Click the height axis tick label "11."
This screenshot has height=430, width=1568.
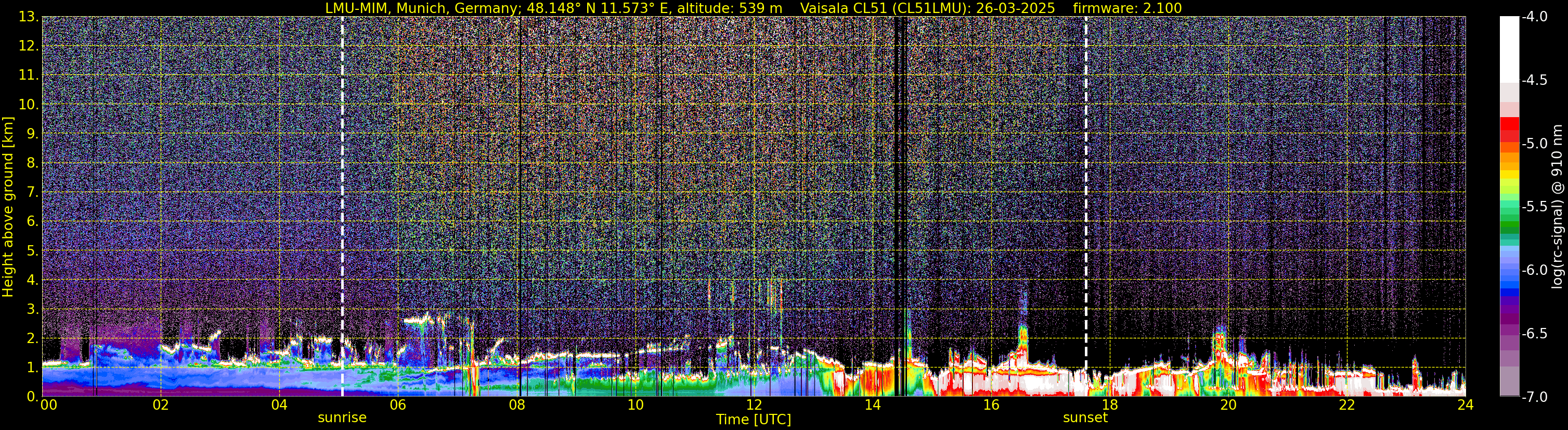[x=29, y=75]
